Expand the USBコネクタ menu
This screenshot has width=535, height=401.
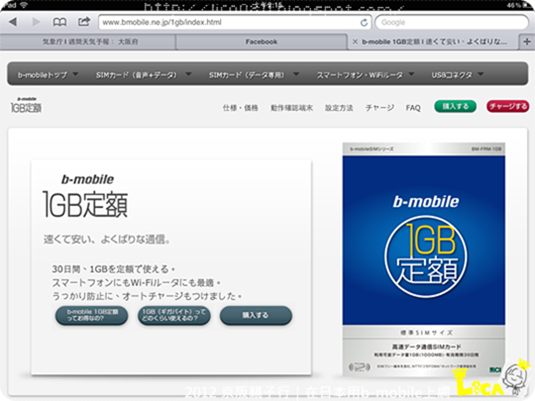[457, 75]
